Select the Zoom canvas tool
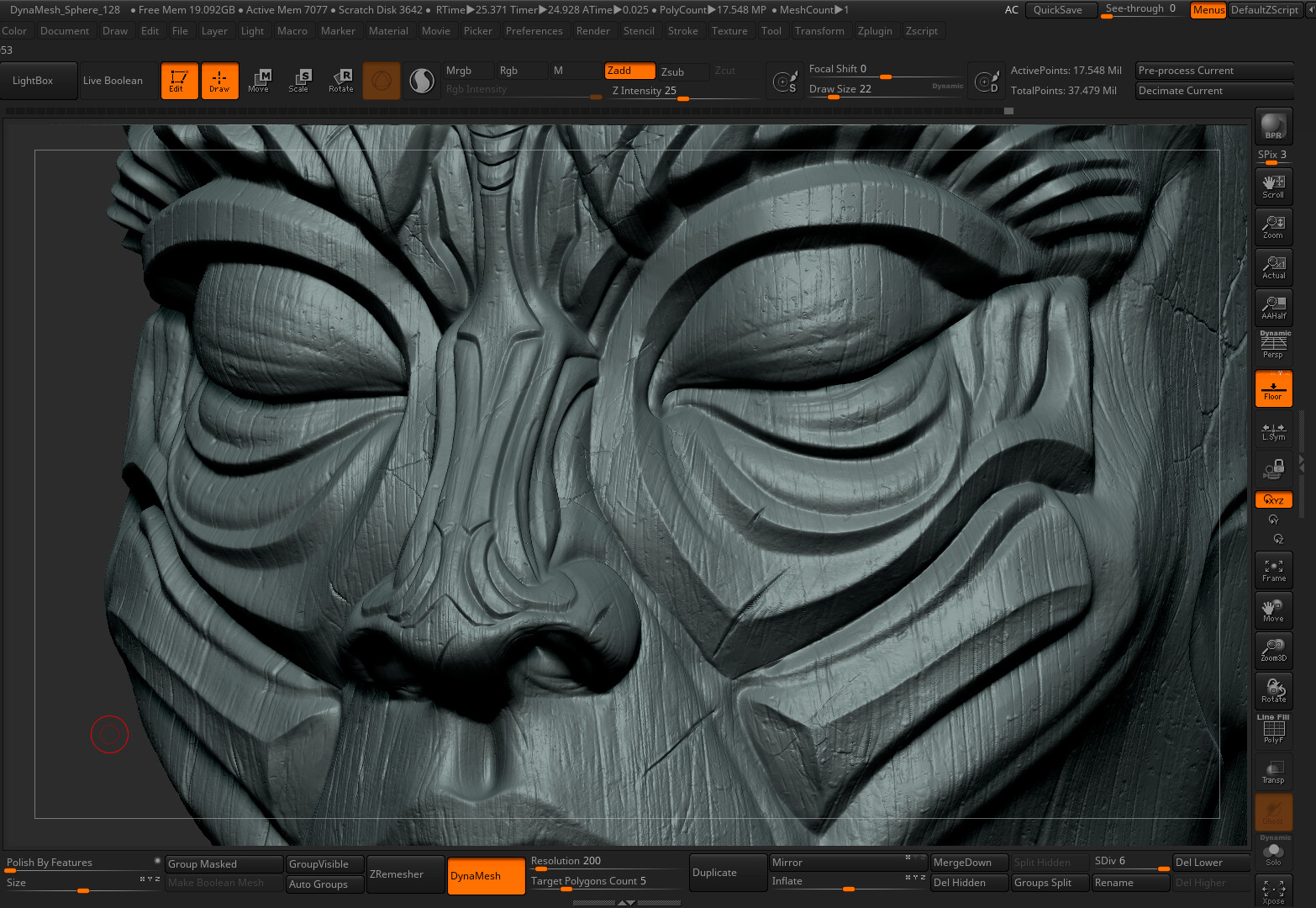1316x908 pixels. pos(1273,226)
